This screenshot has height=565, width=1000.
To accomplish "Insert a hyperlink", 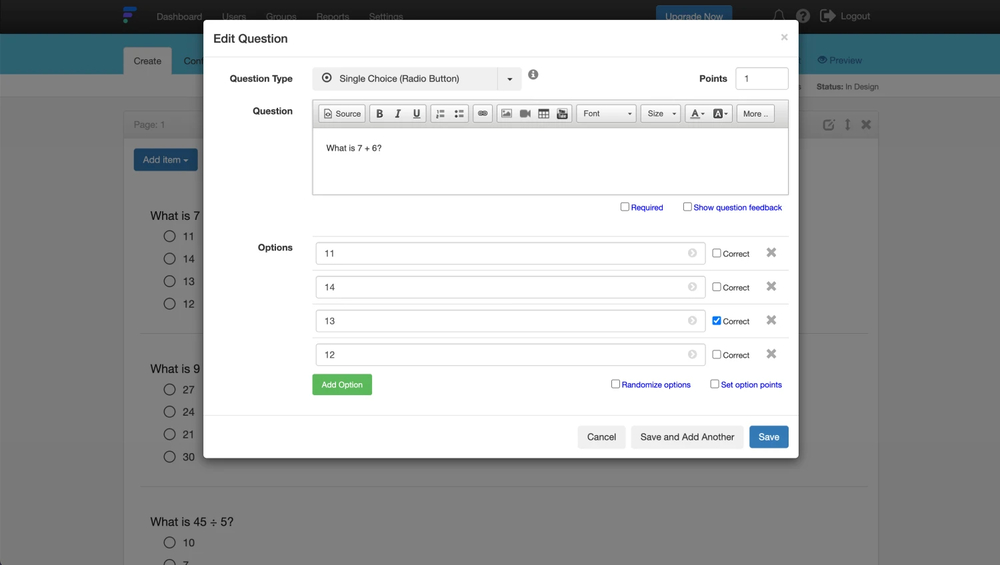I will (x=483, y=114).
